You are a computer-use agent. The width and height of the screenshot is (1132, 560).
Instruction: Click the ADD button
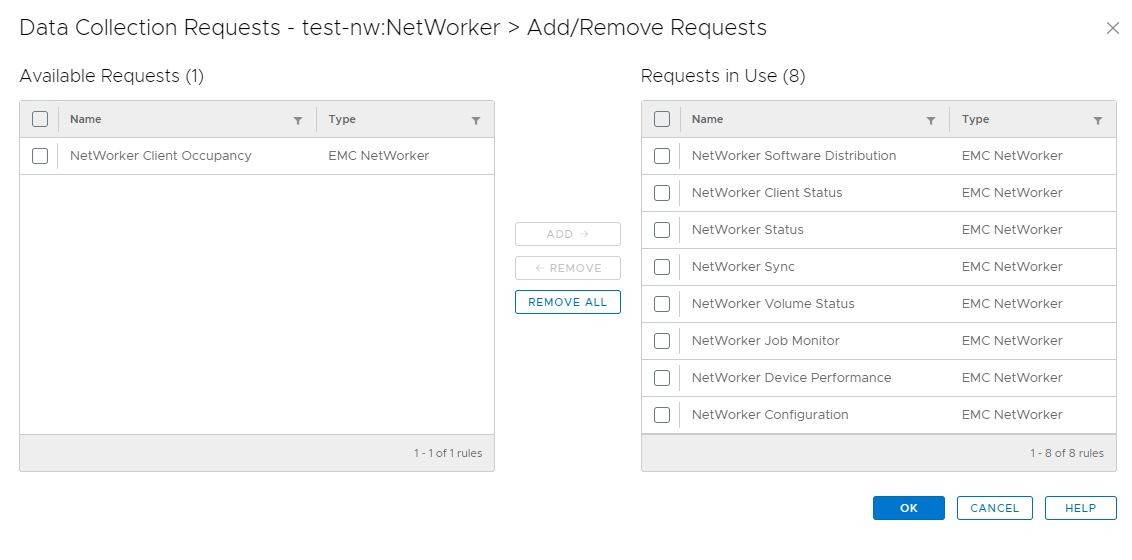(x=567, y=234)
